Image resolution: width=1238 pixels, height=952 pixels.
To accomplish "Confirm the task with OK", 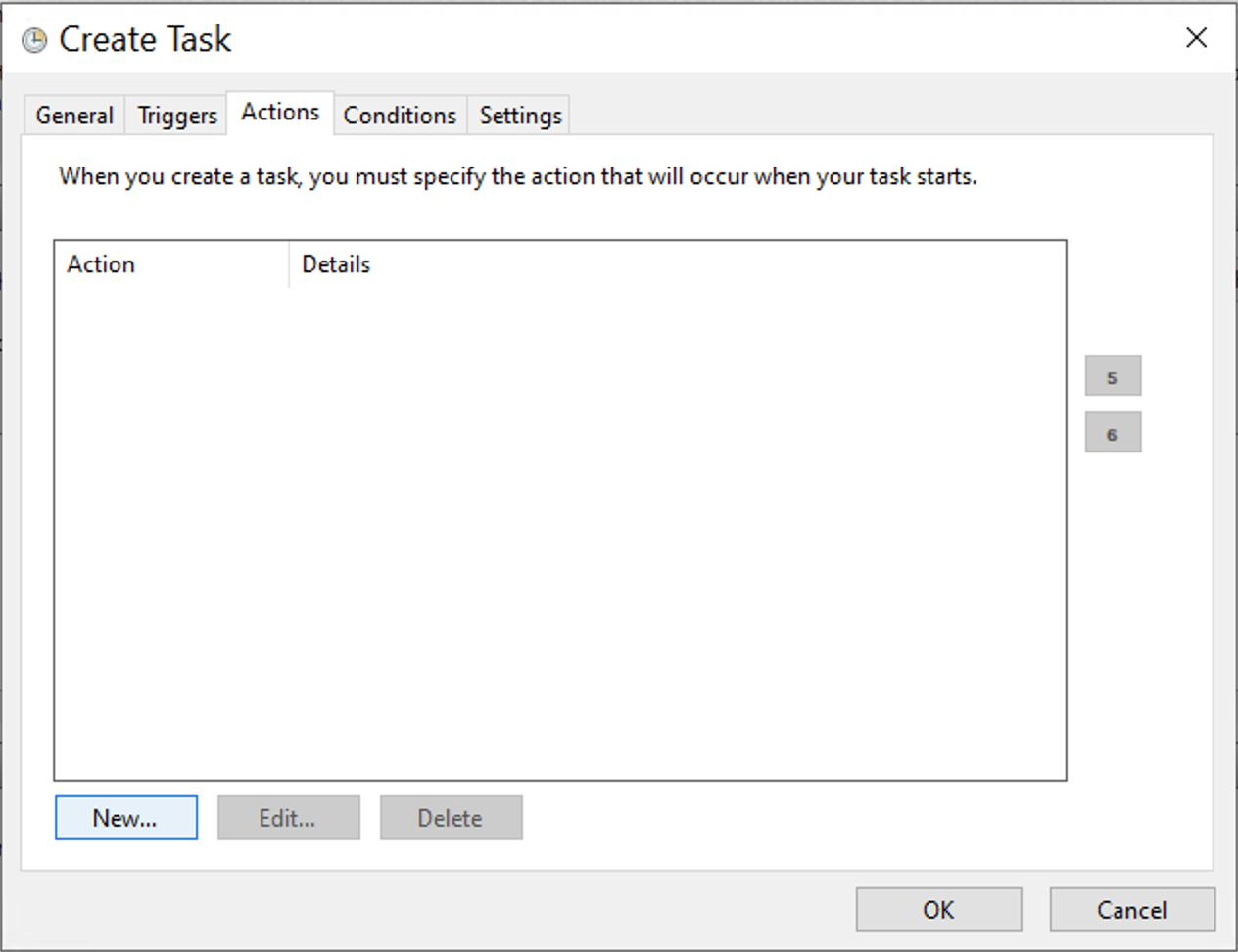I will 938,909.
